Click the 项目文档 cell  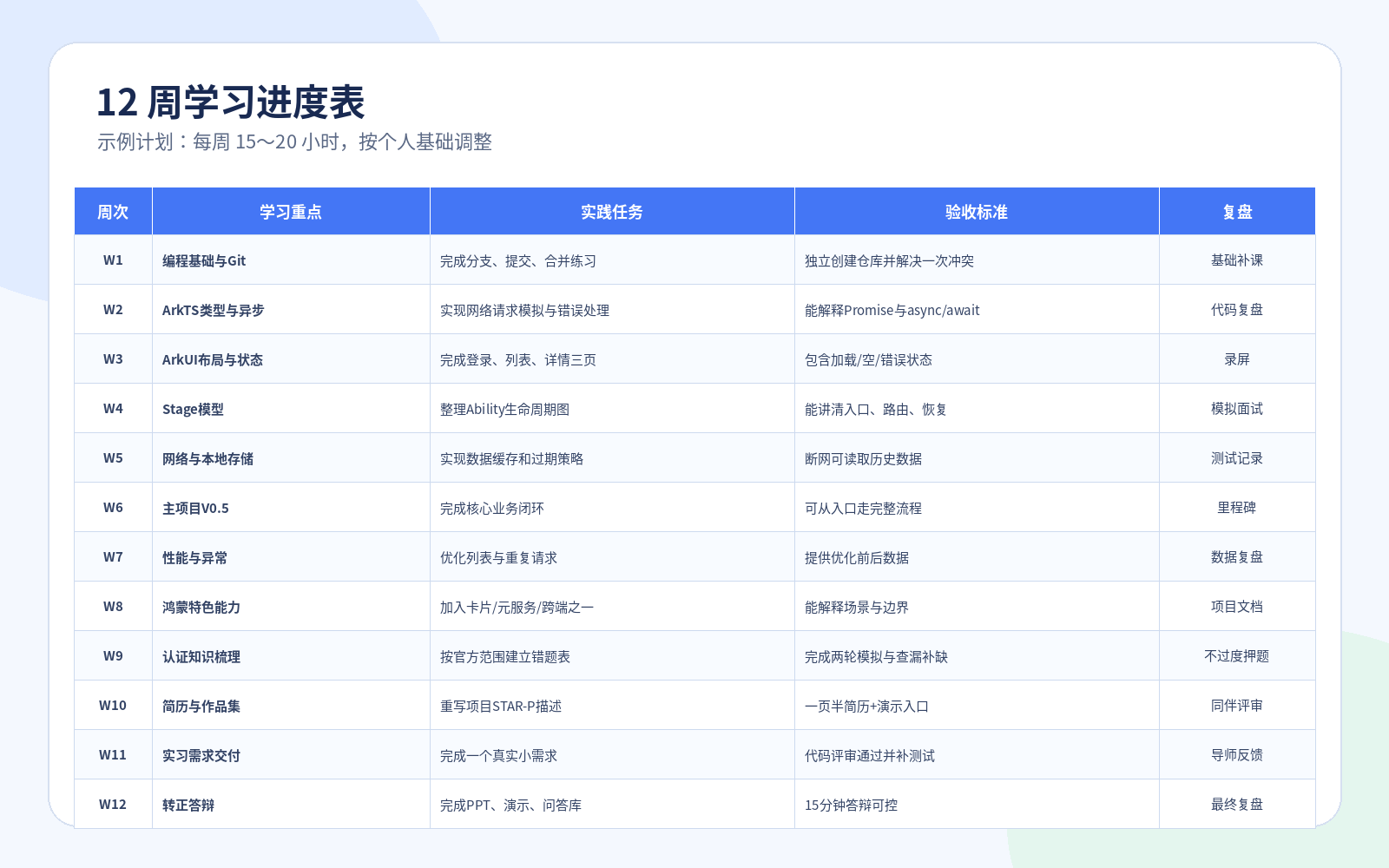(x=1237, y=606)
